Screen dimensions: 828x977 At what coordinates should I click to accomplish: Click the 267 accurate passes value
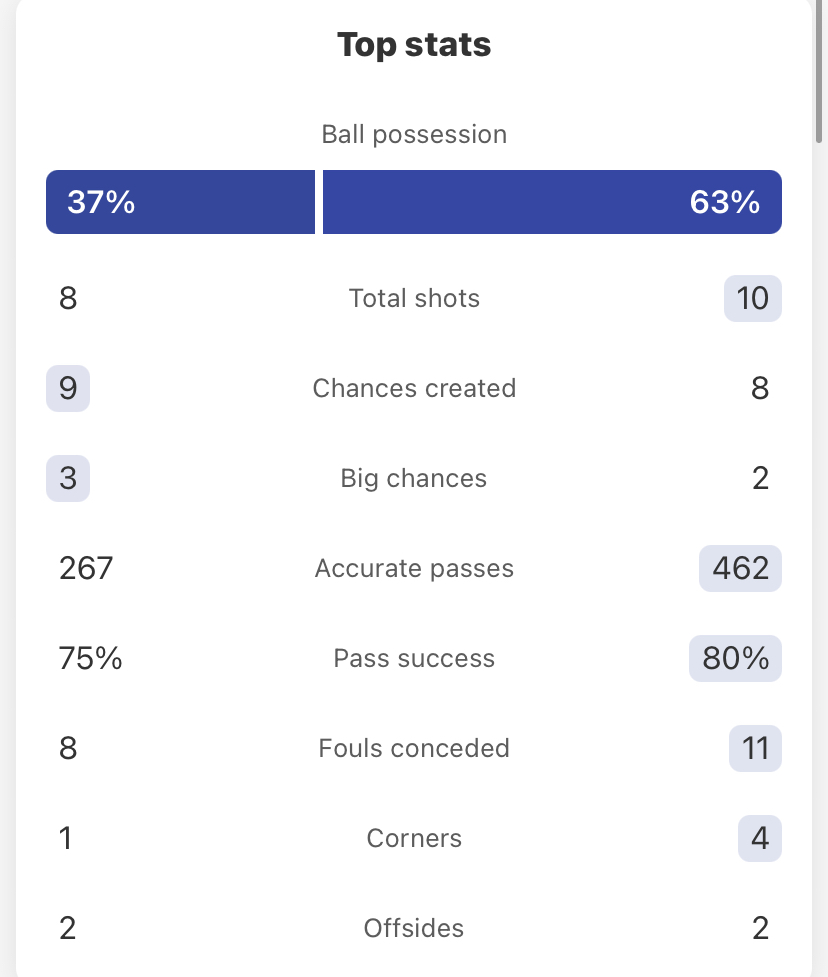point(86,568)
